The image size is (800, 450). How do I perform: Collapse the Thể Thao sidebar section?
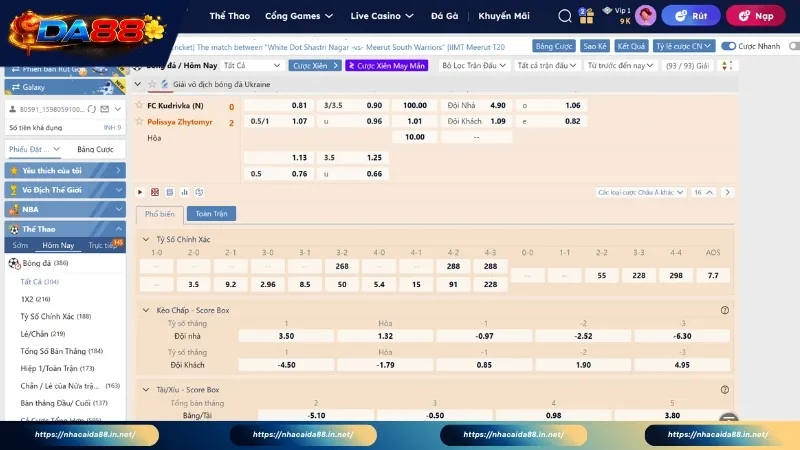65,229
